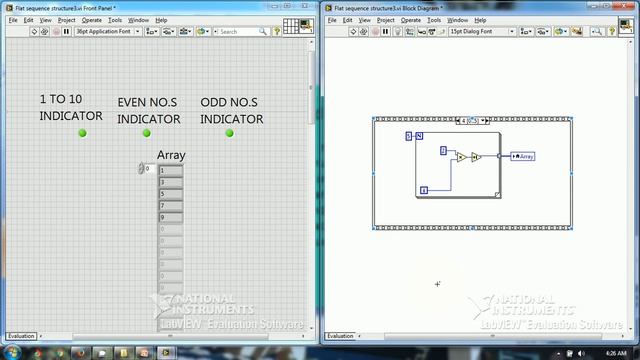Click connector pane grid icon
Viewport: 640px width, 360px height.
pos(291,26)
